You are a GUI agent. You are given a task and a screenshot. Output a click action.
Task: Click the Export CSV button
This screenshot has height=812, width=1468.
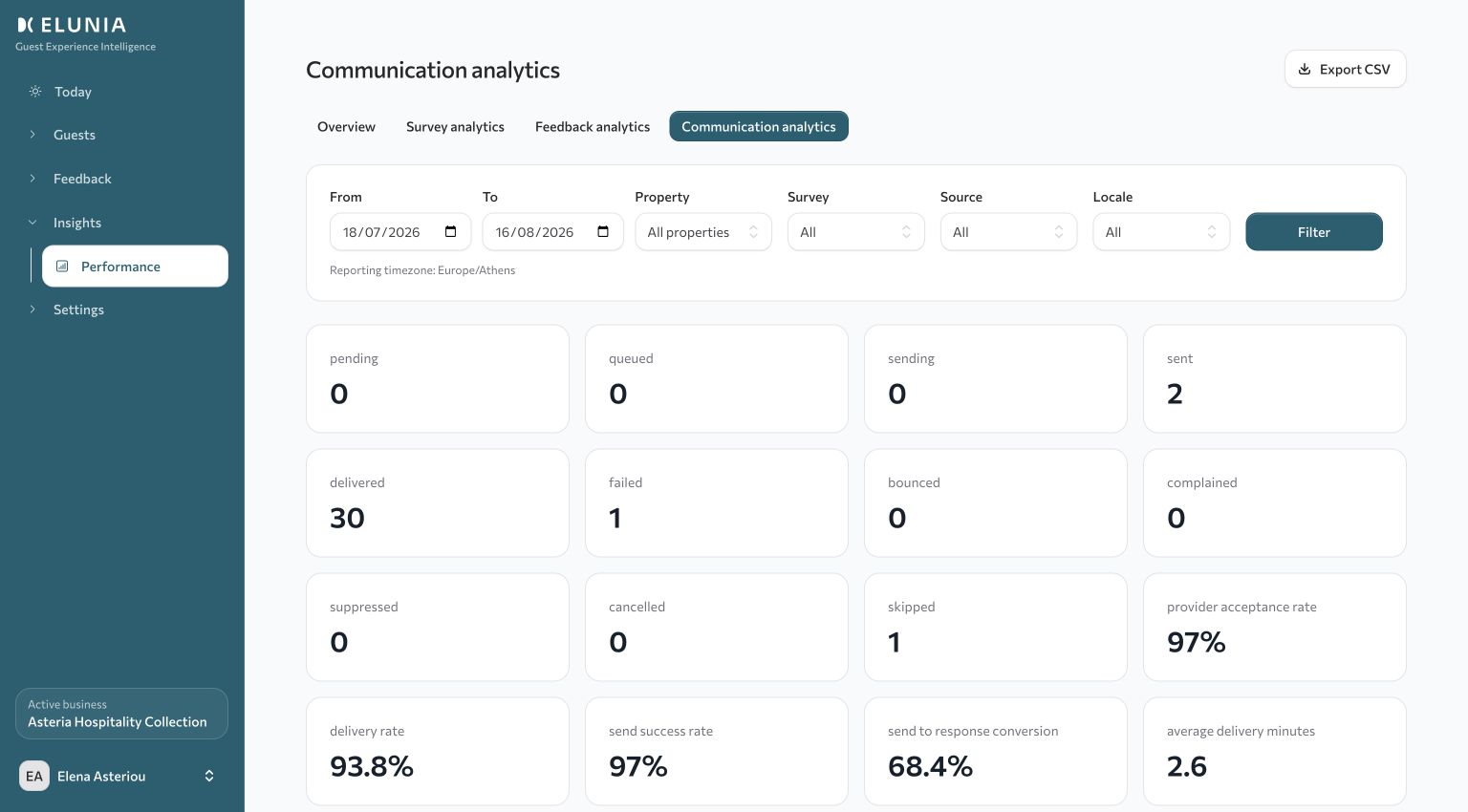coord(1345,69)
